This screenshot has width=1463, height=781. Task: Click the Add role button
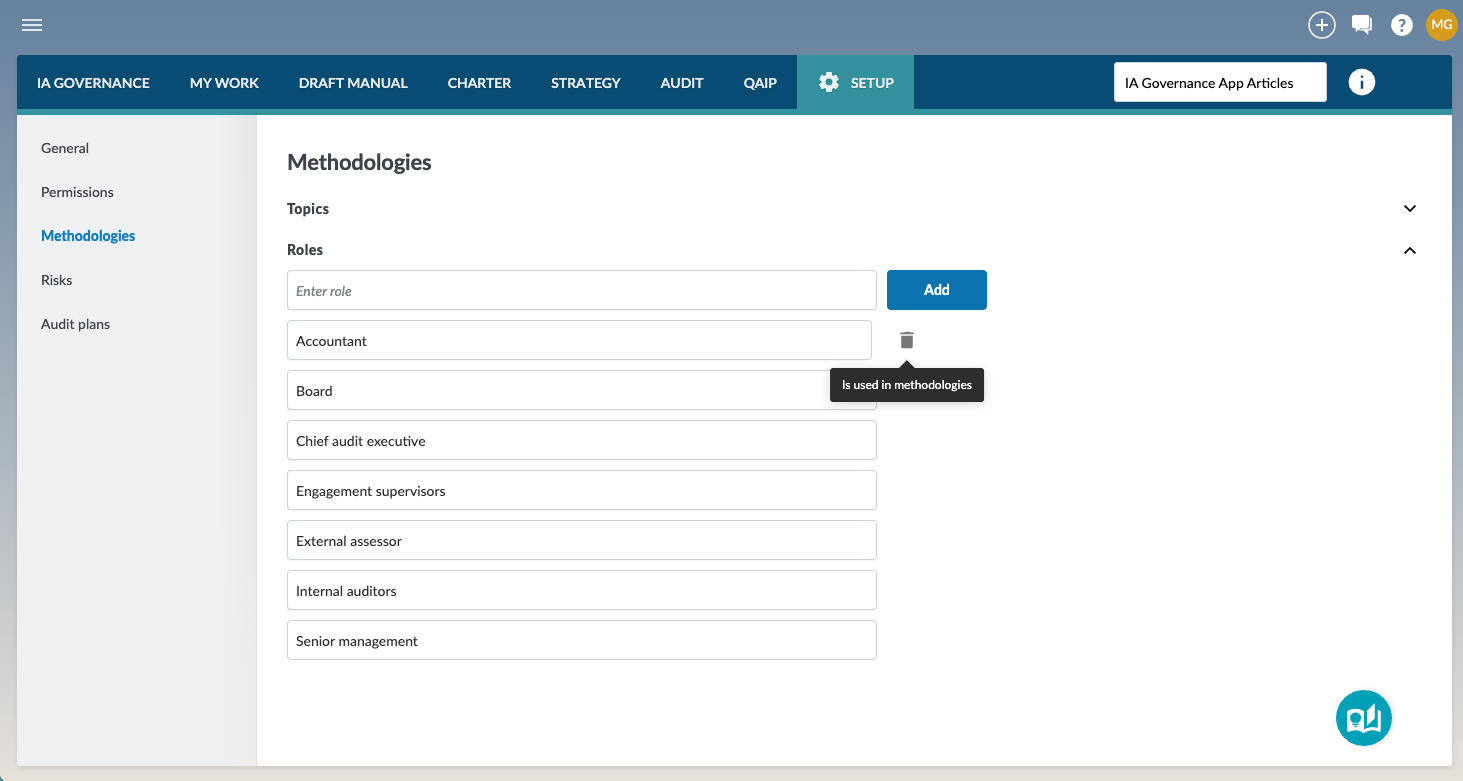point(936,290)
